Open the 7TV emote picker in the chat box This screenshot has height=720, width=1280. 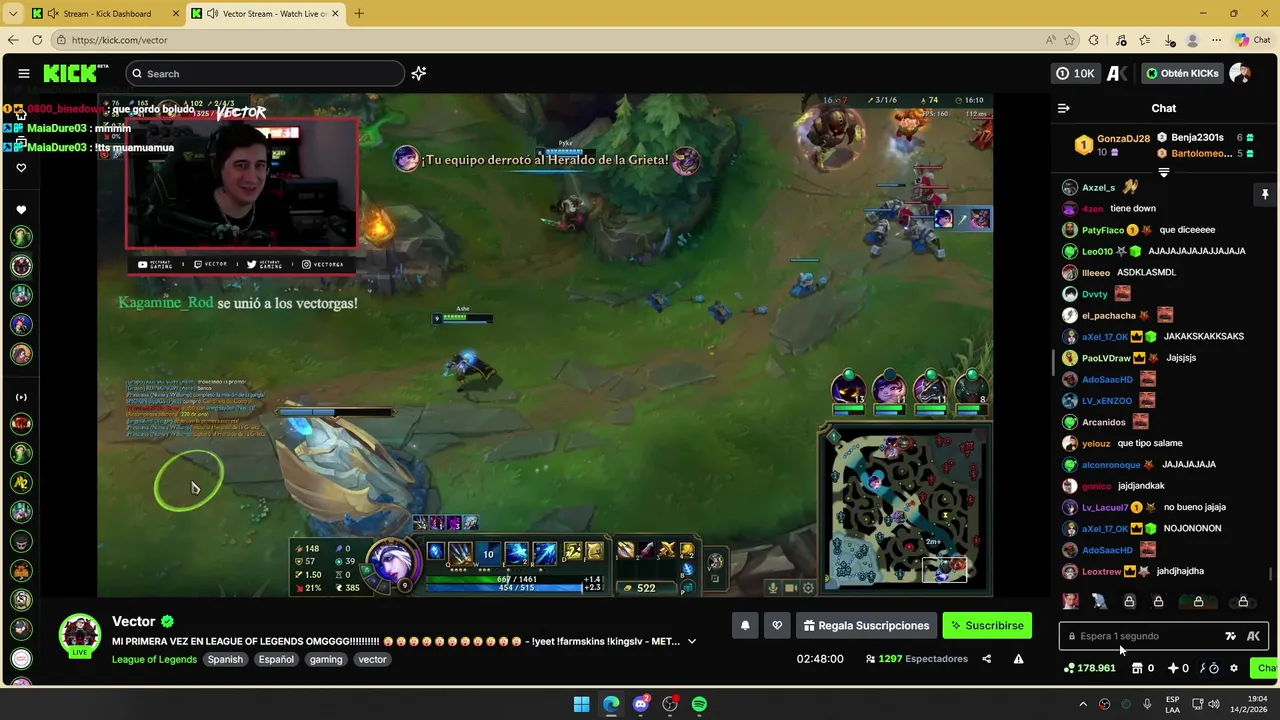(1230, 636)
